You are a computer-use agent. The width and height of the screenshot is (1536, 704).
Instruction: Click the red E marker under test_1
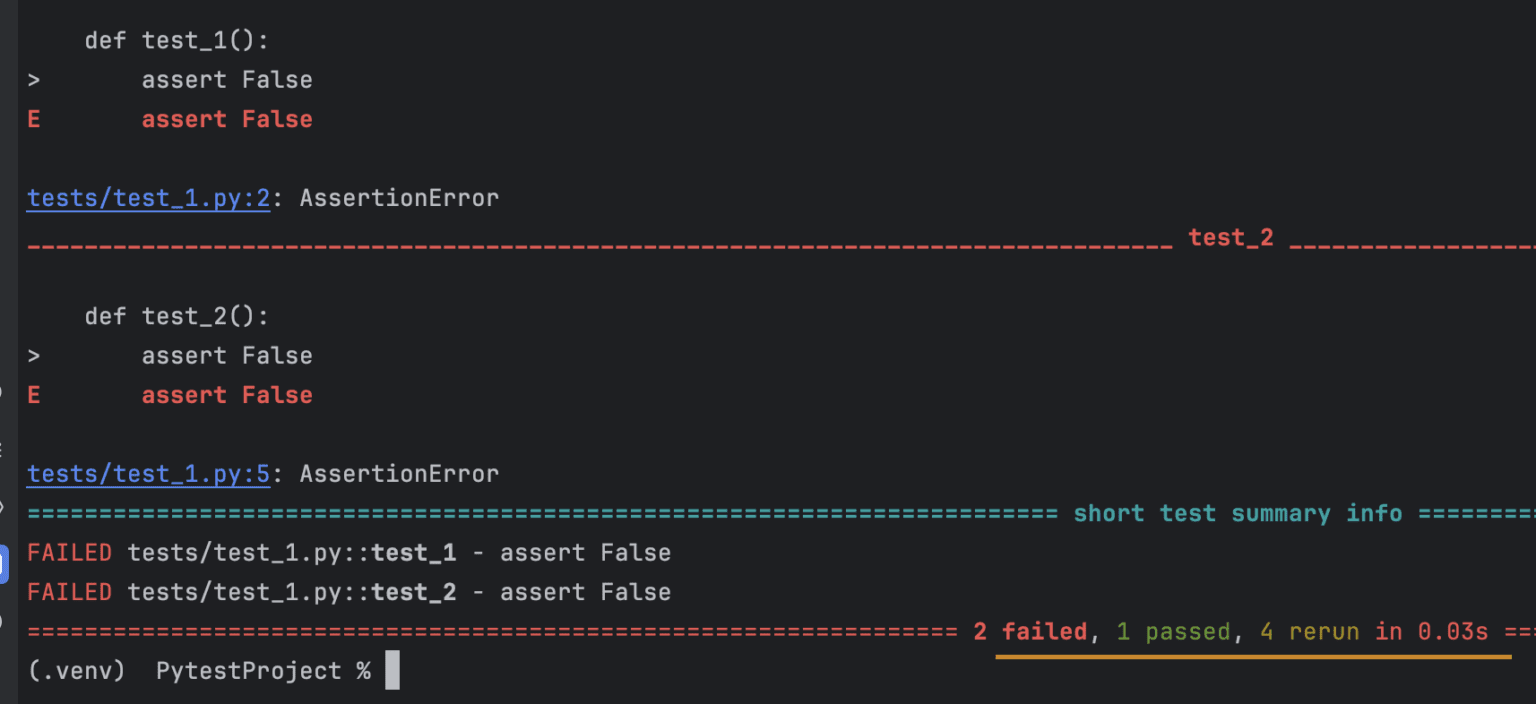click(34, 120)
